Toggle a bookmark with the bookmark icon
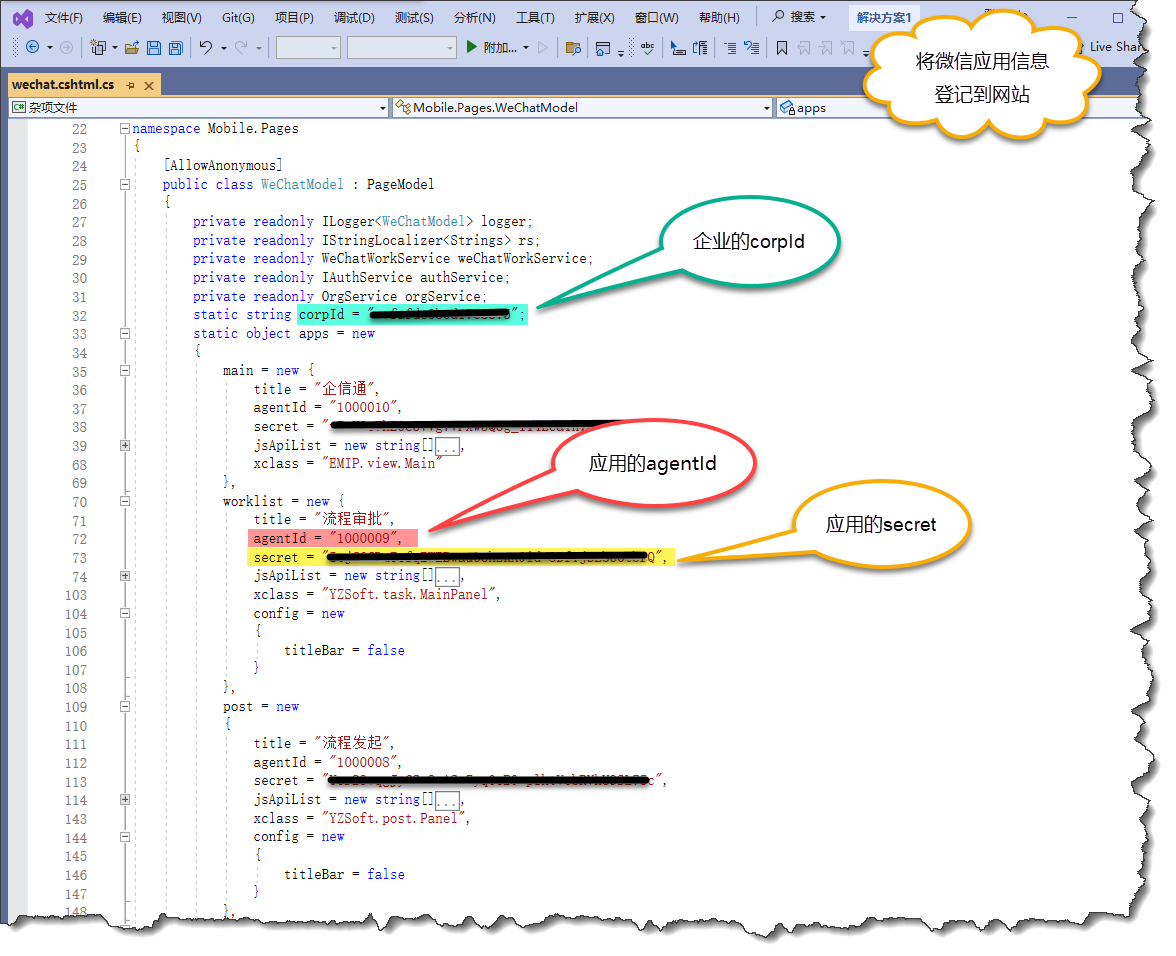The height and width of the screenshot is (956, 1176). (782, 48)
